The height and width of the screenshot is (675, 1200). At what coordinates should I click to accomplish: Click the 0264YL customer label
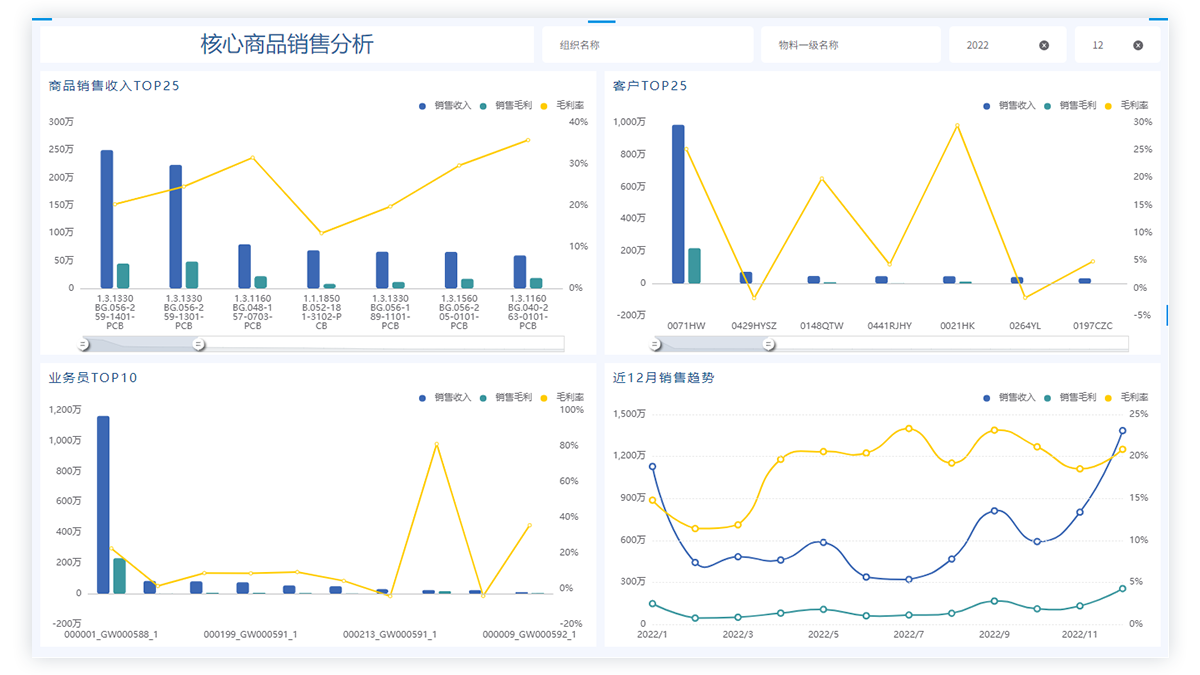[x=1025, y=326]
